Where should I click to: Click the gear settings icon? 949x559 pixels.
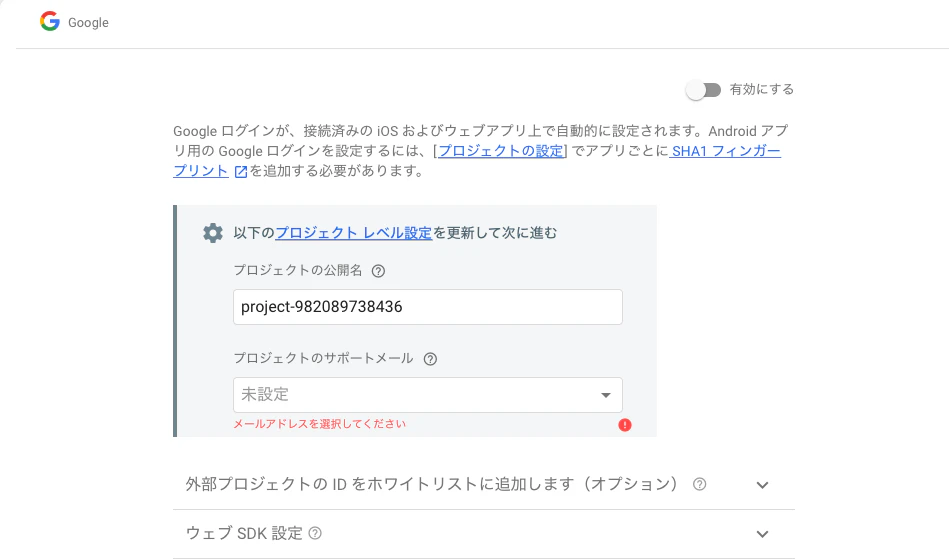(213, 233)
